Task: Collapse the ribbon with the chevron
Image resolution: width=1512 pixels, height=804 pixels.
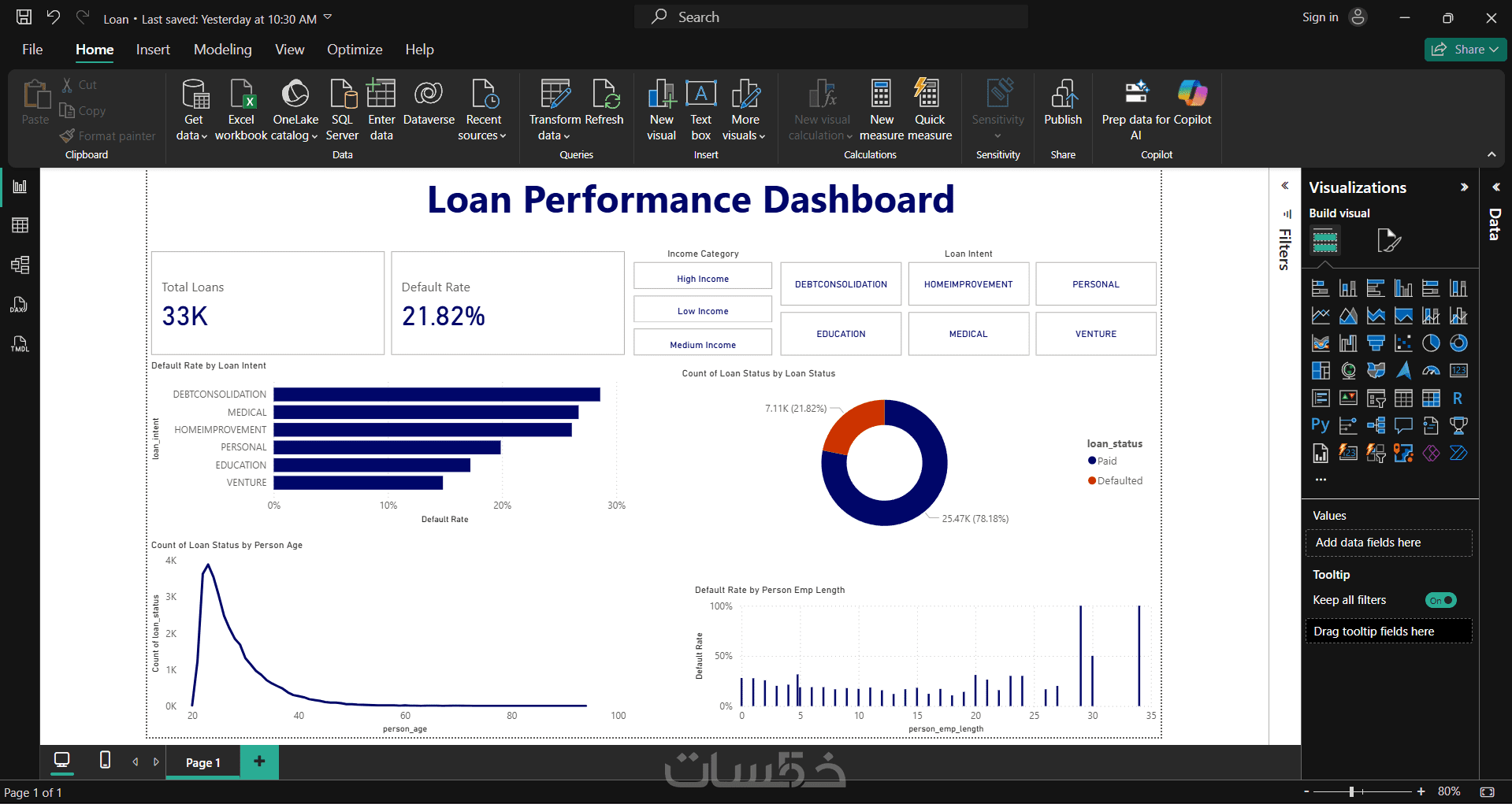Action: click(x=1492, y=154)
